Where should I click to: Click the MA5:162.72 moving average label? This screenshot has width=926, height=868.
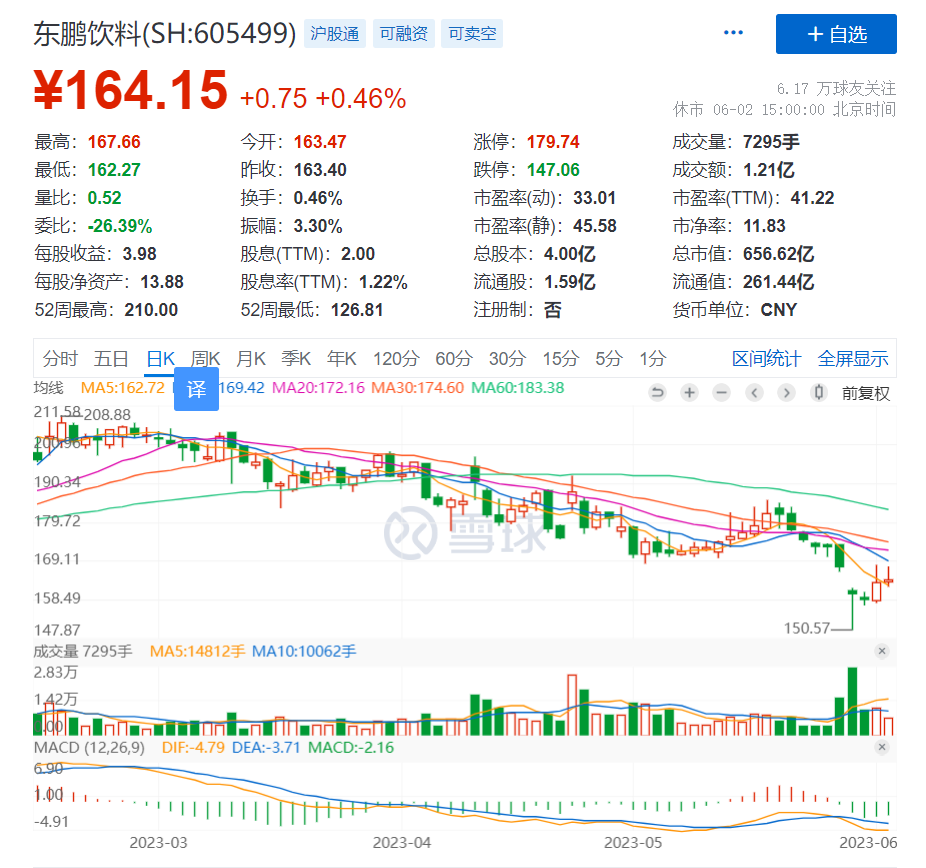coord(122,388)
